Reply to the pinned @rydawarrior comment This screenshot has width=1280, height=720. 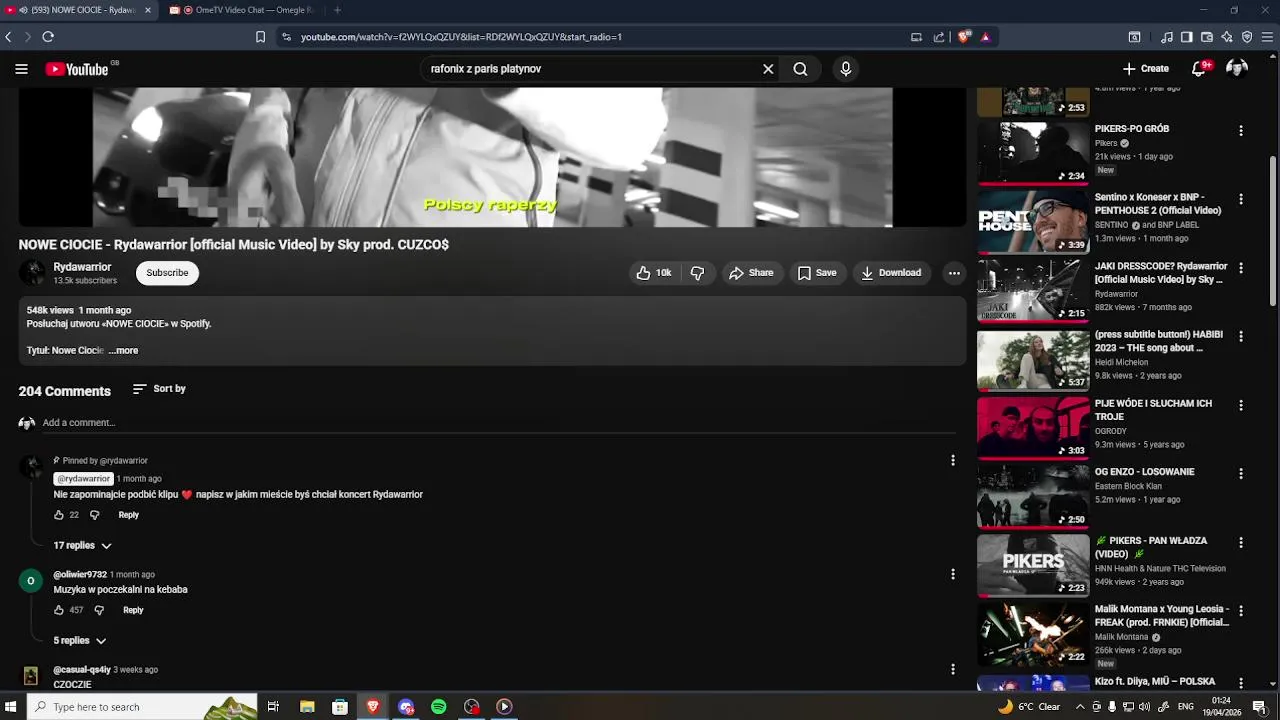(x=129, y=515)
